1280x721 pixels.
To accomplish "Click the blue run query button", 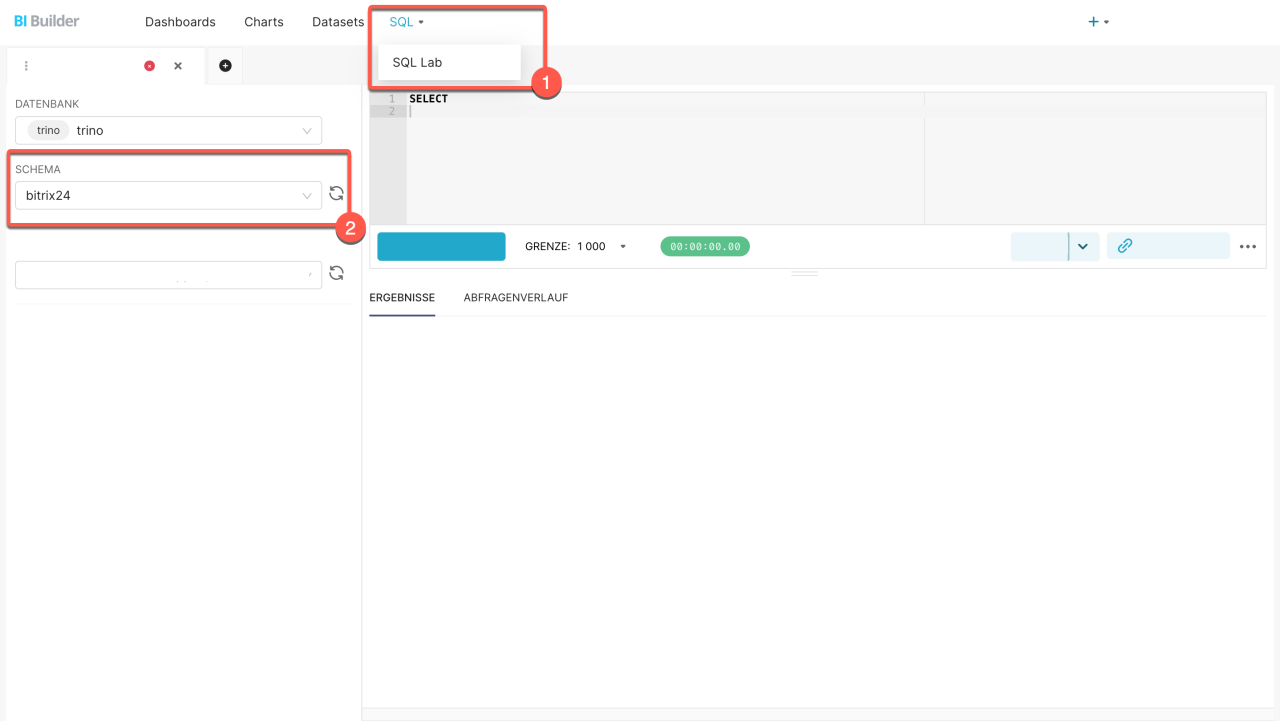I will pos(441,246).
